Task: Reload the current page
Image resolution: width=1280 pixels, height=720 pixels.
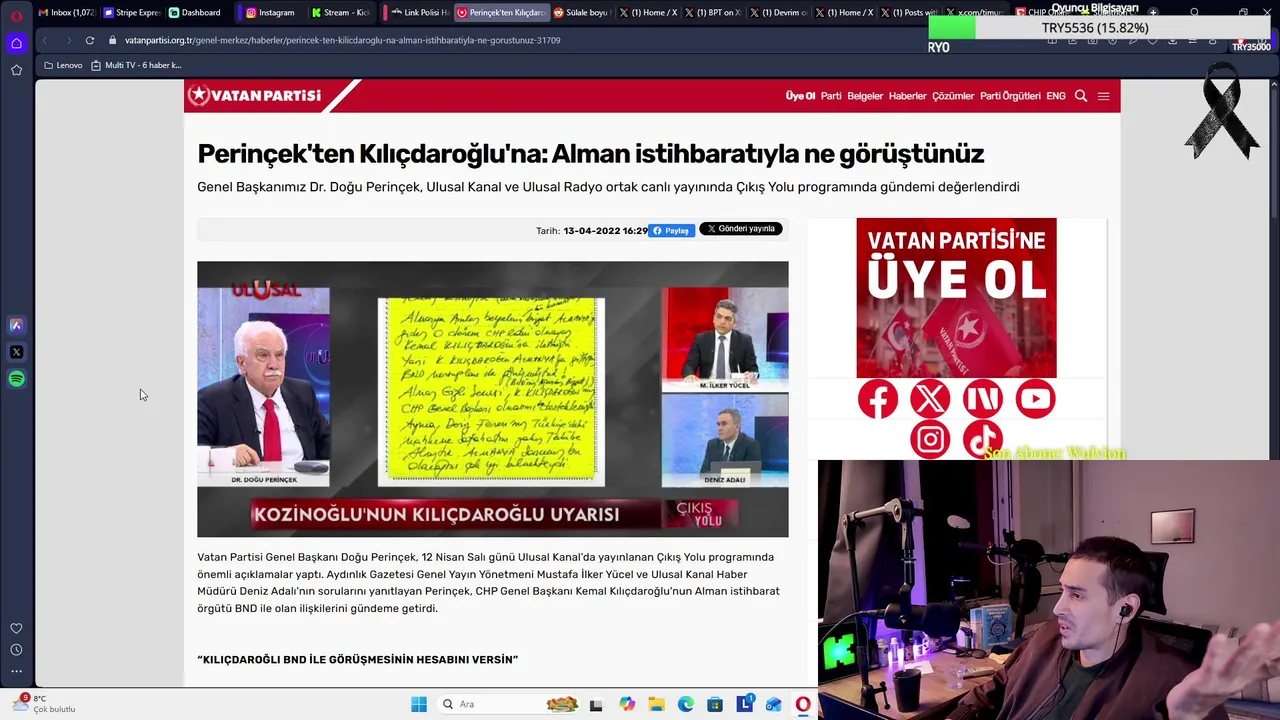Action: pos(90,40)
